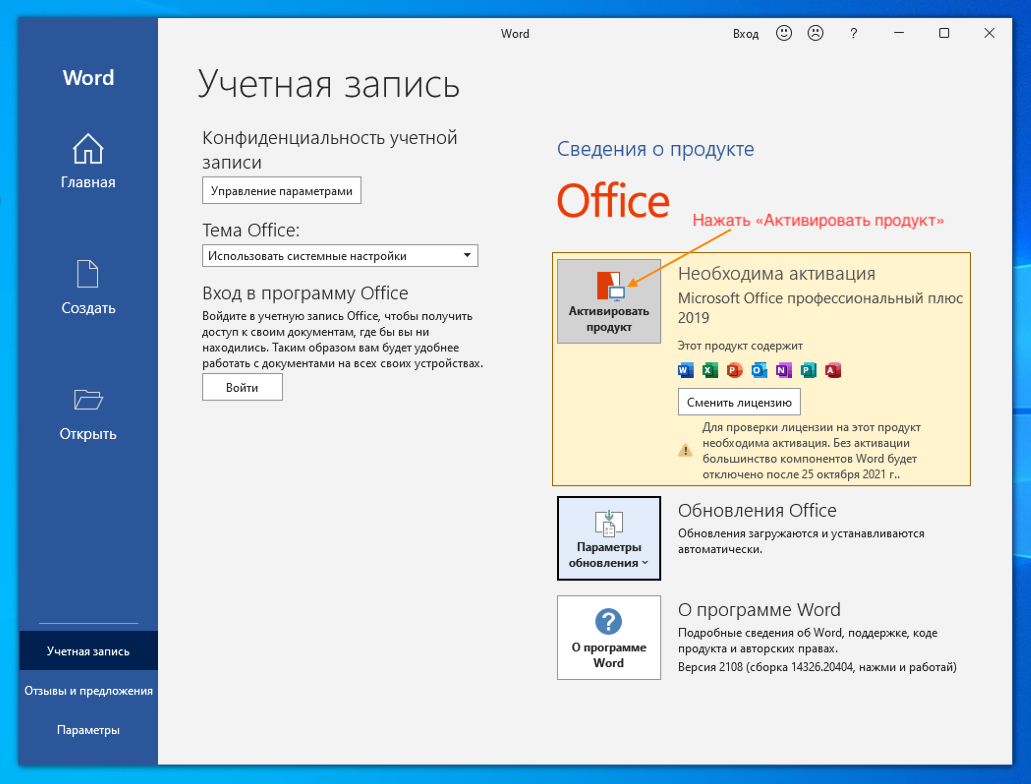Create a new document via Создать

point(88,287)
